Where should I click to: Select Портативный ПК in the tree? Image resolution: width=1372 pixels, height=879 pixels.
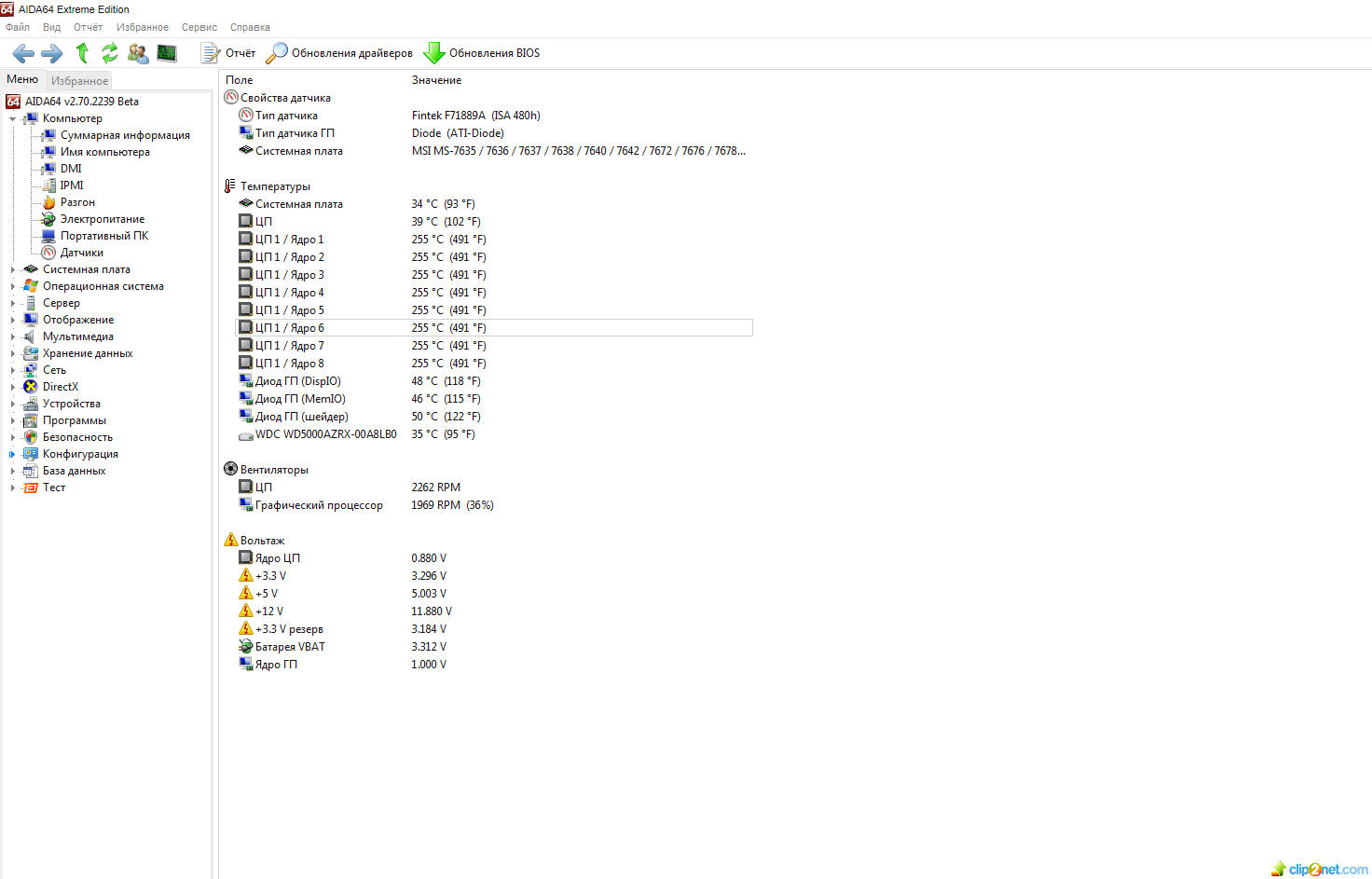point(104,236)
